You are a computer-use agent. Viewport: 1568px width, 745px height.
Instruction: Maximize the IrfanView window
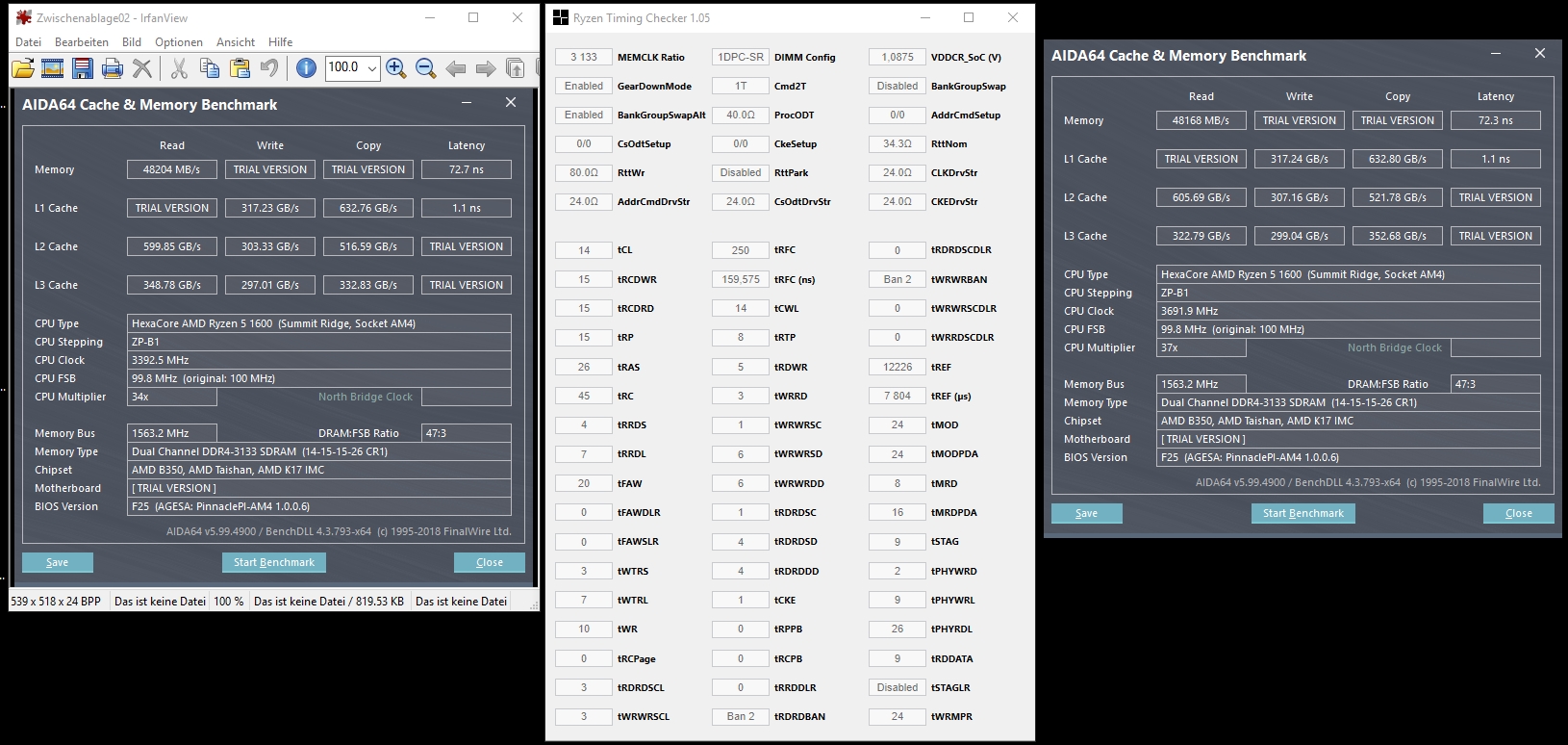473,17
